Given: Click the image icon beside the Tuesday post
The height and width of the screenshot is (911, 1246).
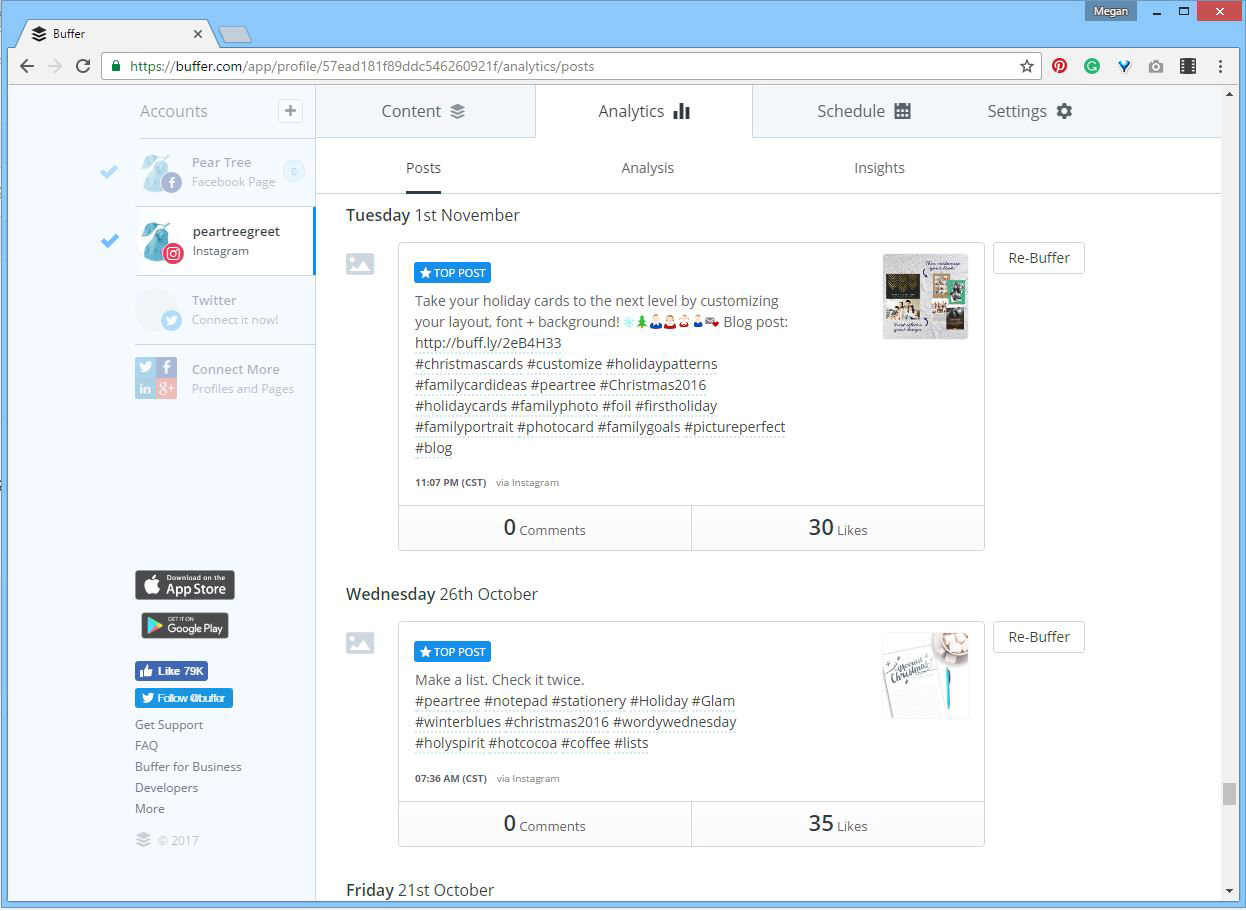Looking at the screenshot, I should (360, 264).
